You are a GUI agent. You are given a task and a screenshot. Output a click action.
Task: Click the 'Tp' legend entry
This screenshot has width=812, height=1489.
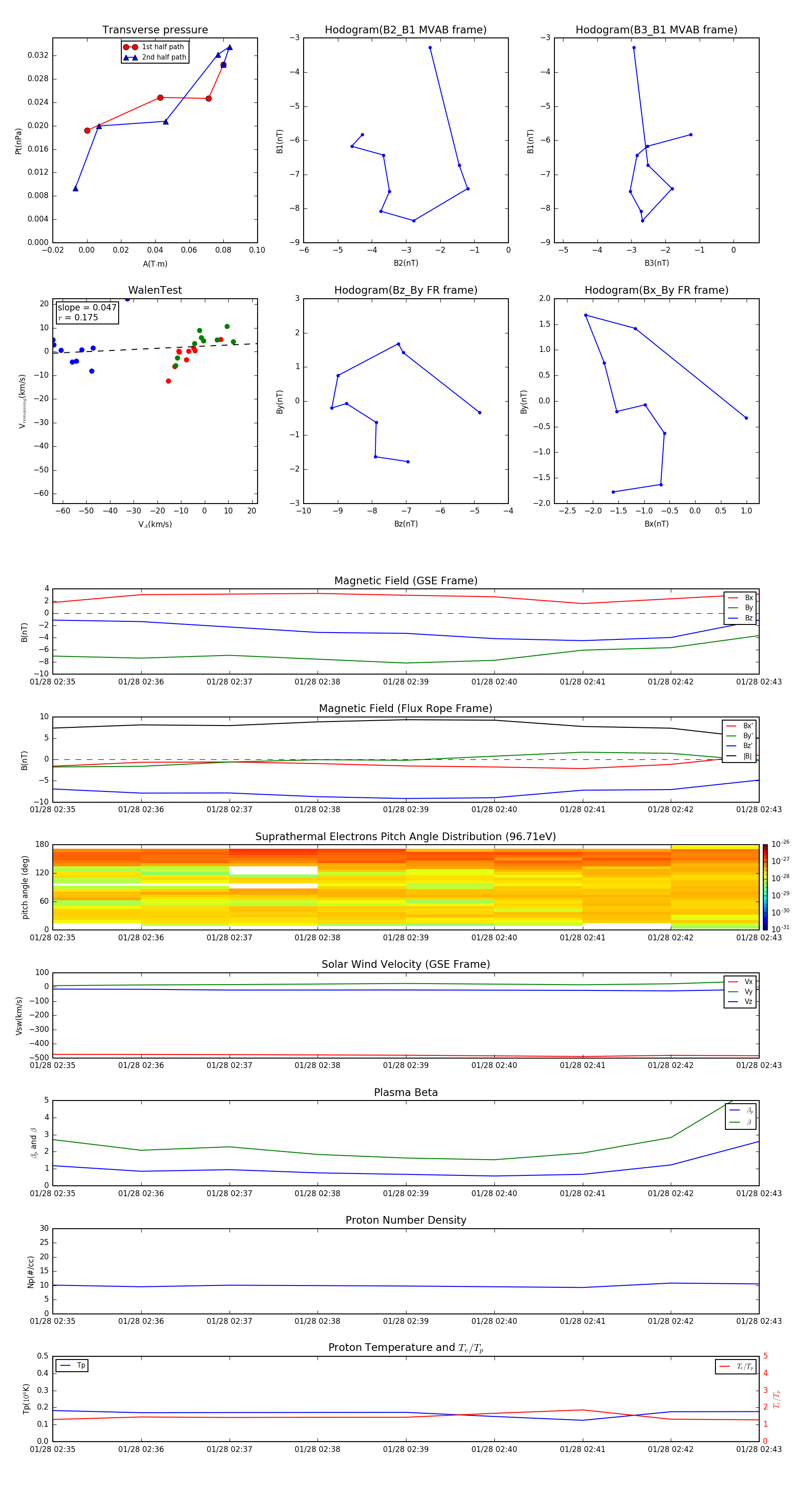[72, 1365]
